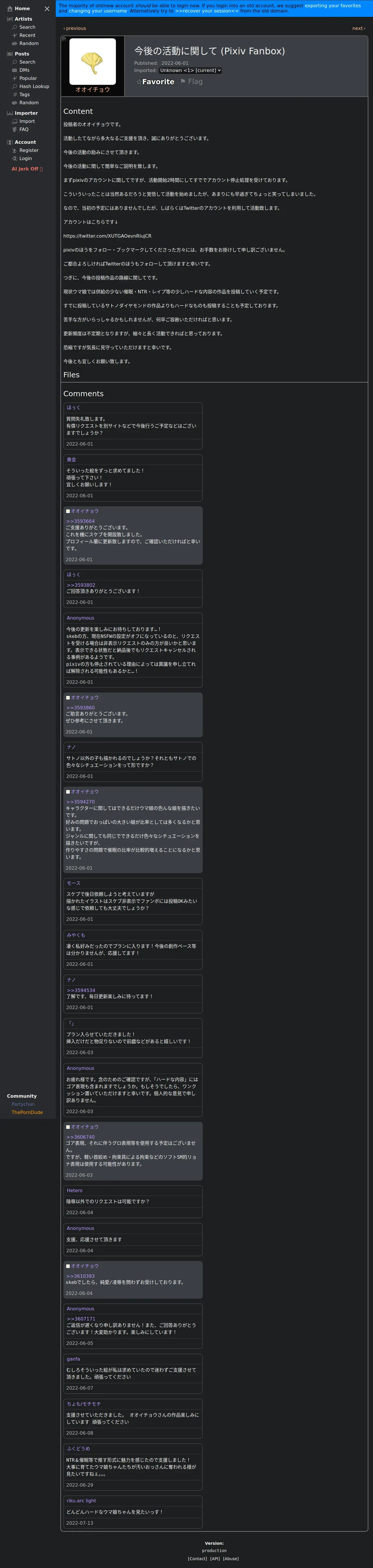The width and height of the screenshot is (373, 1568).
Task: Open Hash Lookup
Action: (34, 87)
